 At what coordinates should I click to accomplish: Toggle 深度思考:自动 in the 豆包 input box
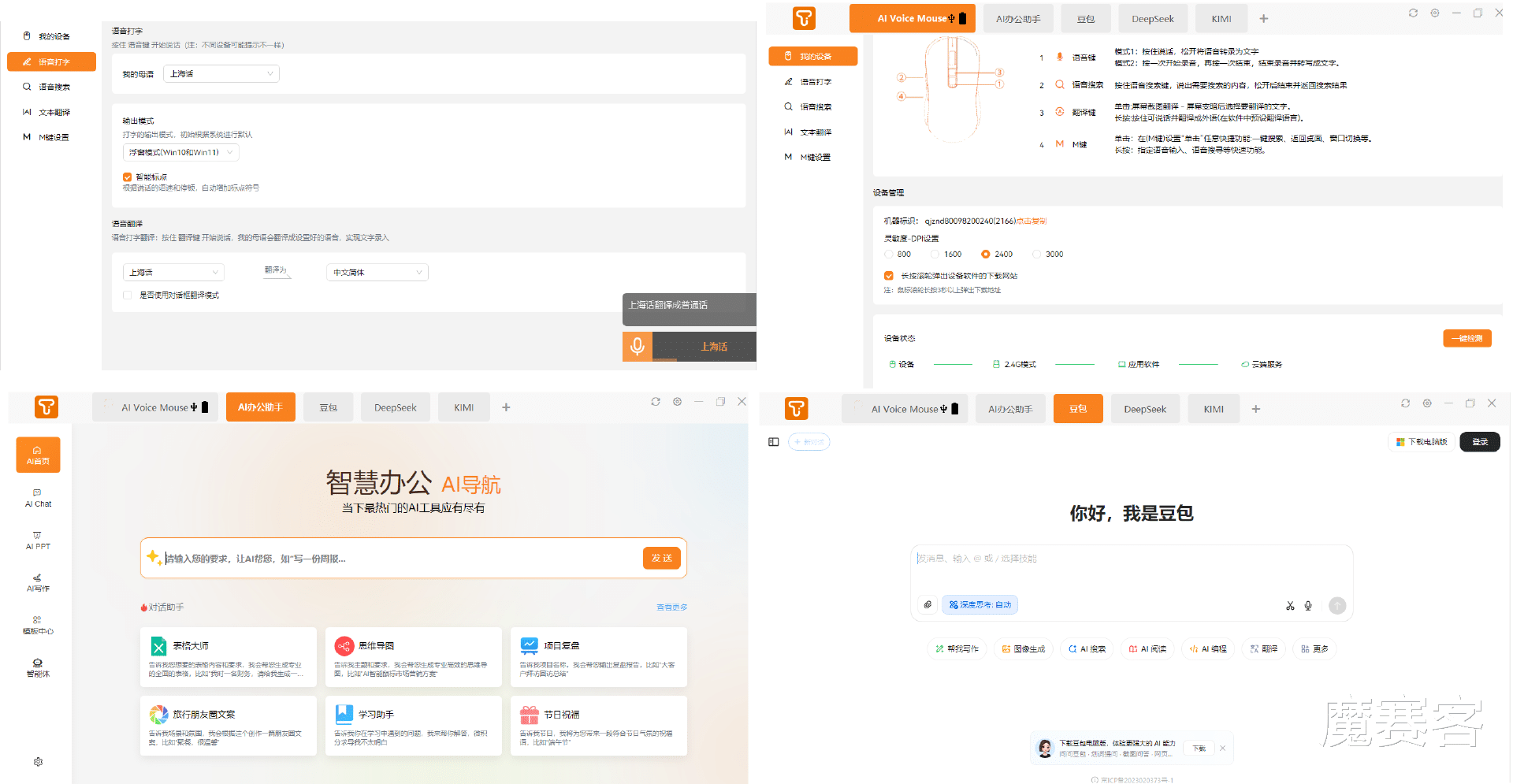pos(980,605)
